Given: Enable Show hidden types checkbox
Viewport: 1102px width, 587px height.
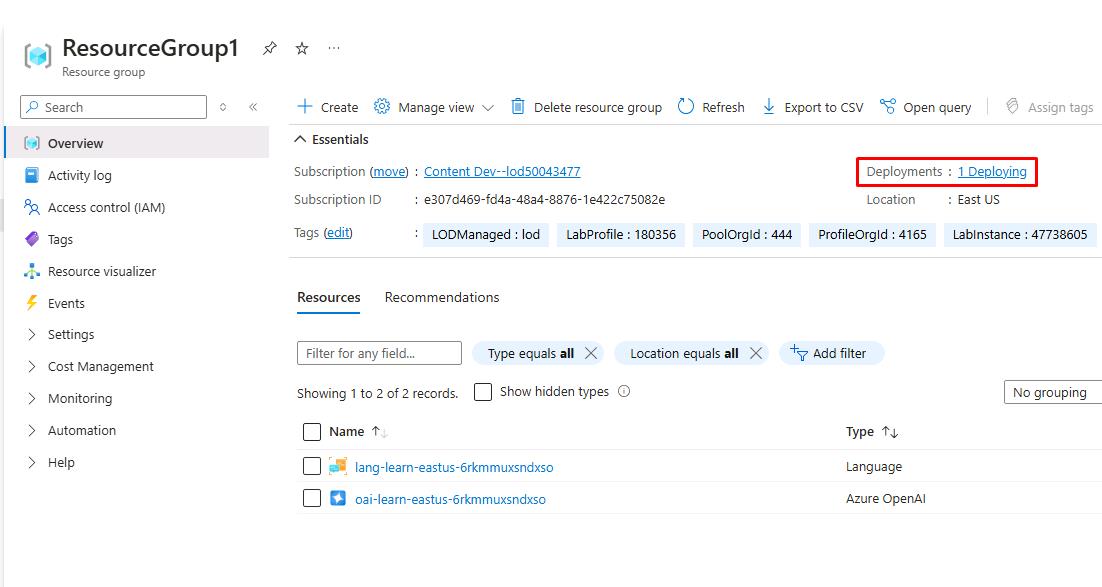Looking at the screenshot, I should [483, 392].
